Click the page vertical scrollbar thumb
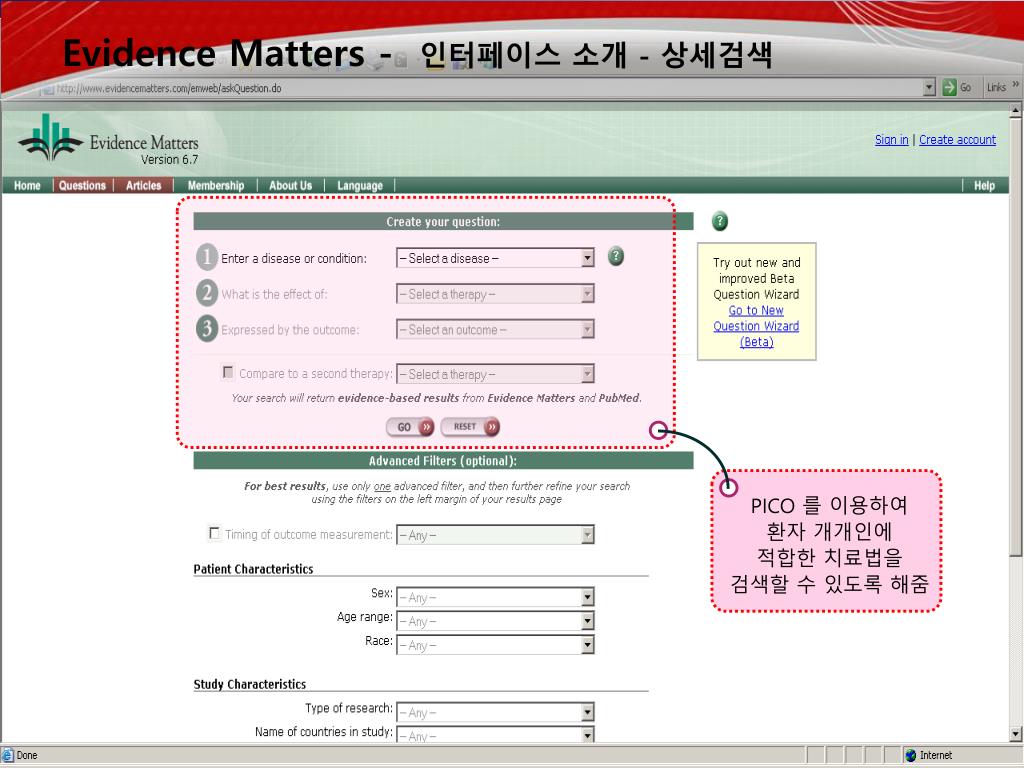The height and width of the screenshot is (768, 1024). click(x=1016, y=338)
